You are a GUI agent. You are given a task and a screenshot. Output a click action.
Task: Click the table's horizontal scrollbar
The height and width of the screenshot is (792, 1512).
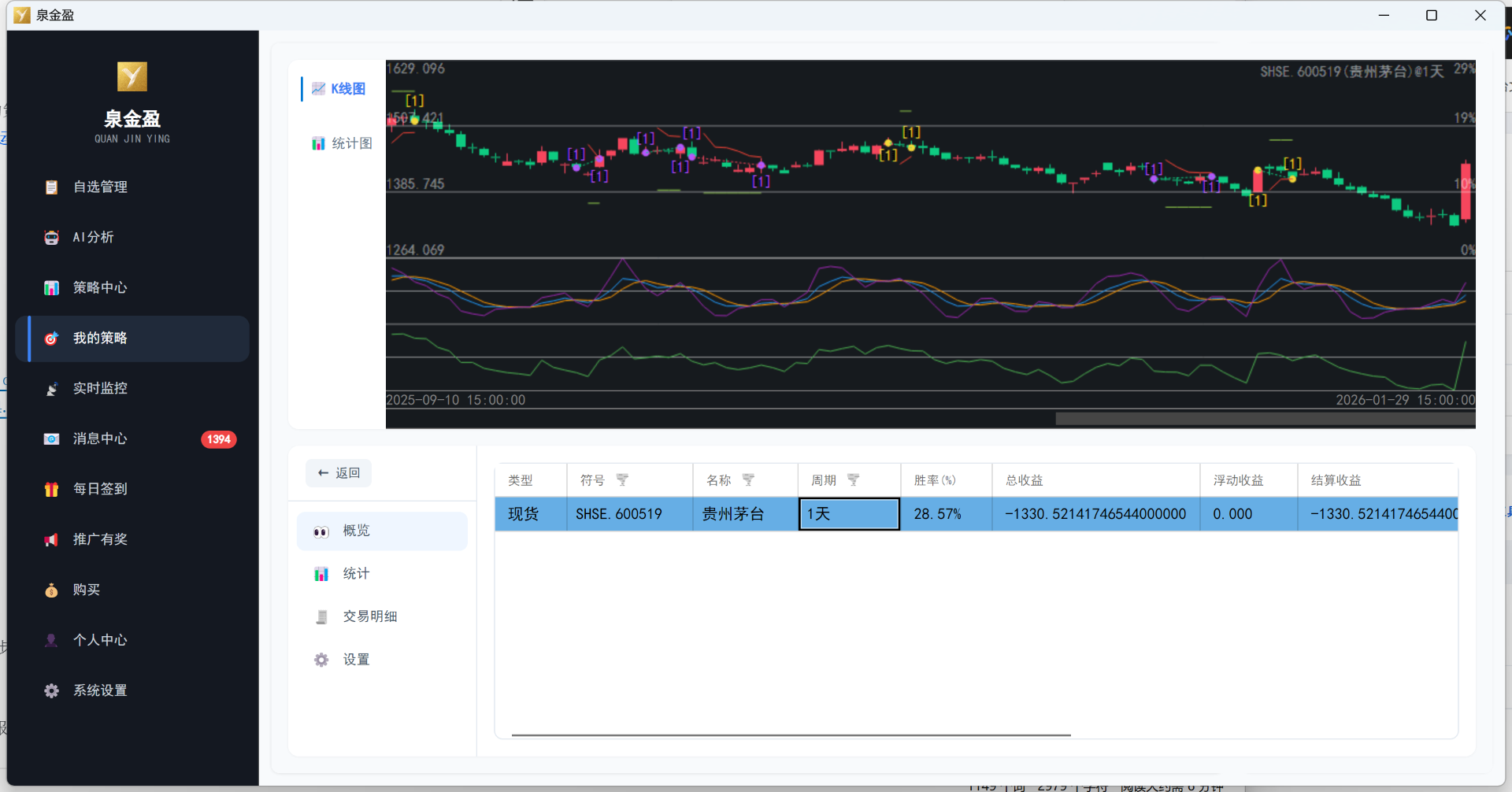pos(791,735)
